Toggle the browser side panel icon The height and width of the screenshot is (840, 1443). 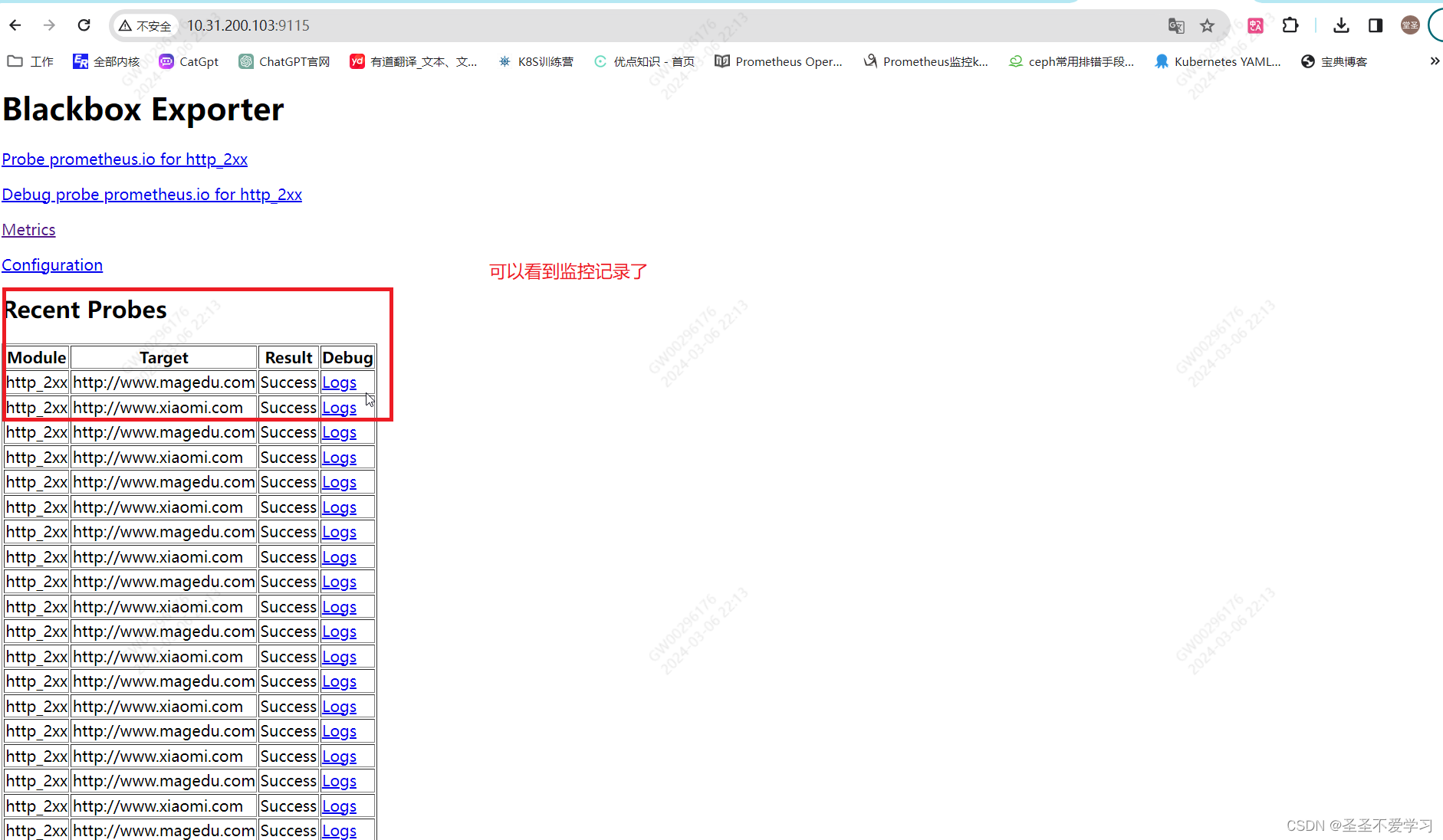tap(1376, 25)
